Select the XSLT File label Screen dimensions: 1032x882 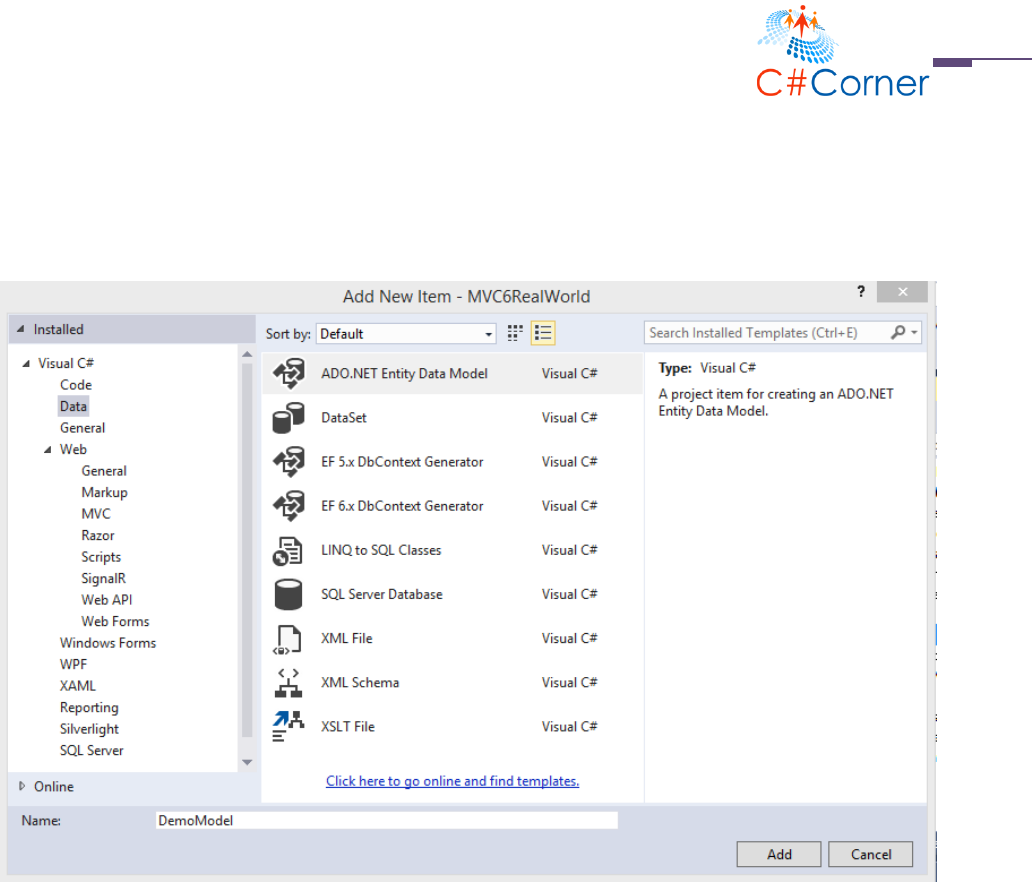pyautogui.click(x=348, y=727)
